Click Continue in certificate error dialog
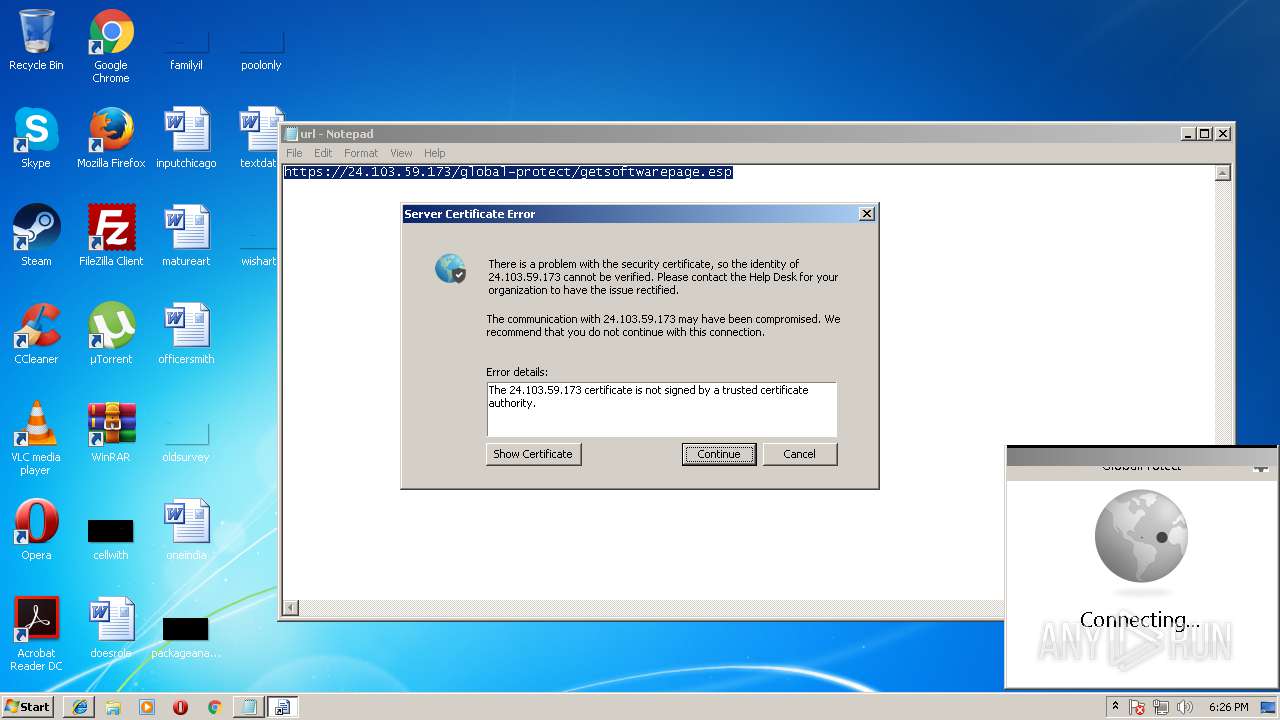 [719, 454]
